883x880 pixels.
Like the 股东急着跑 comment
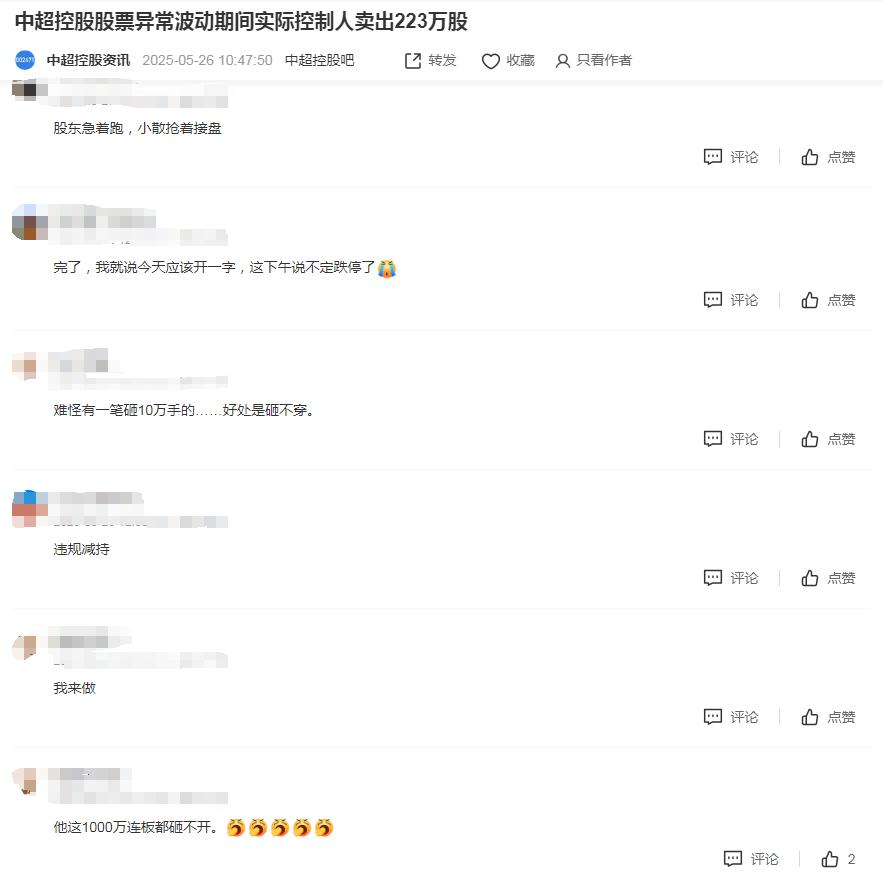pos(828,157)
